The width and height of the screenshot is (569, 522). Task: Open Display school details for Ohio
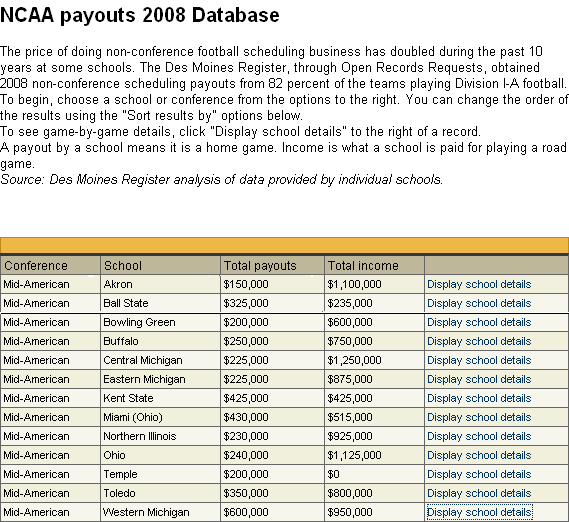point(479,455)
